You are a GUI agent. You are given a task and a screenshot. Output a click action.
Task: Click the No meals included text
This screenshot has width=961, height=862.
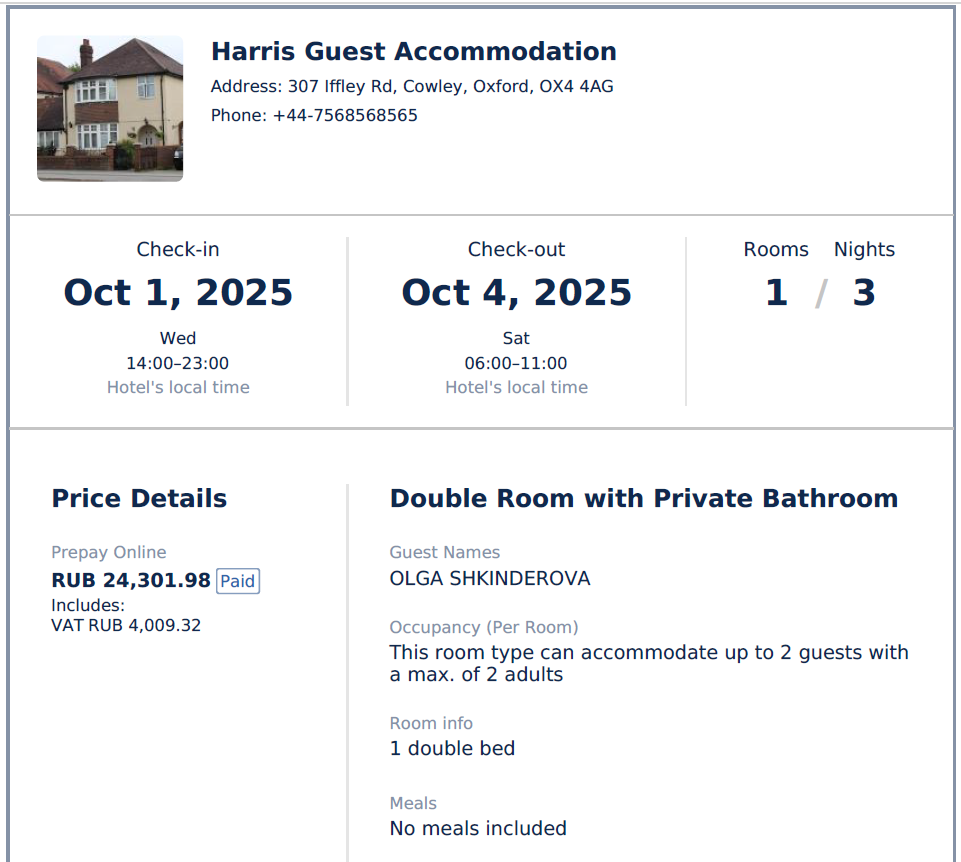478,828
